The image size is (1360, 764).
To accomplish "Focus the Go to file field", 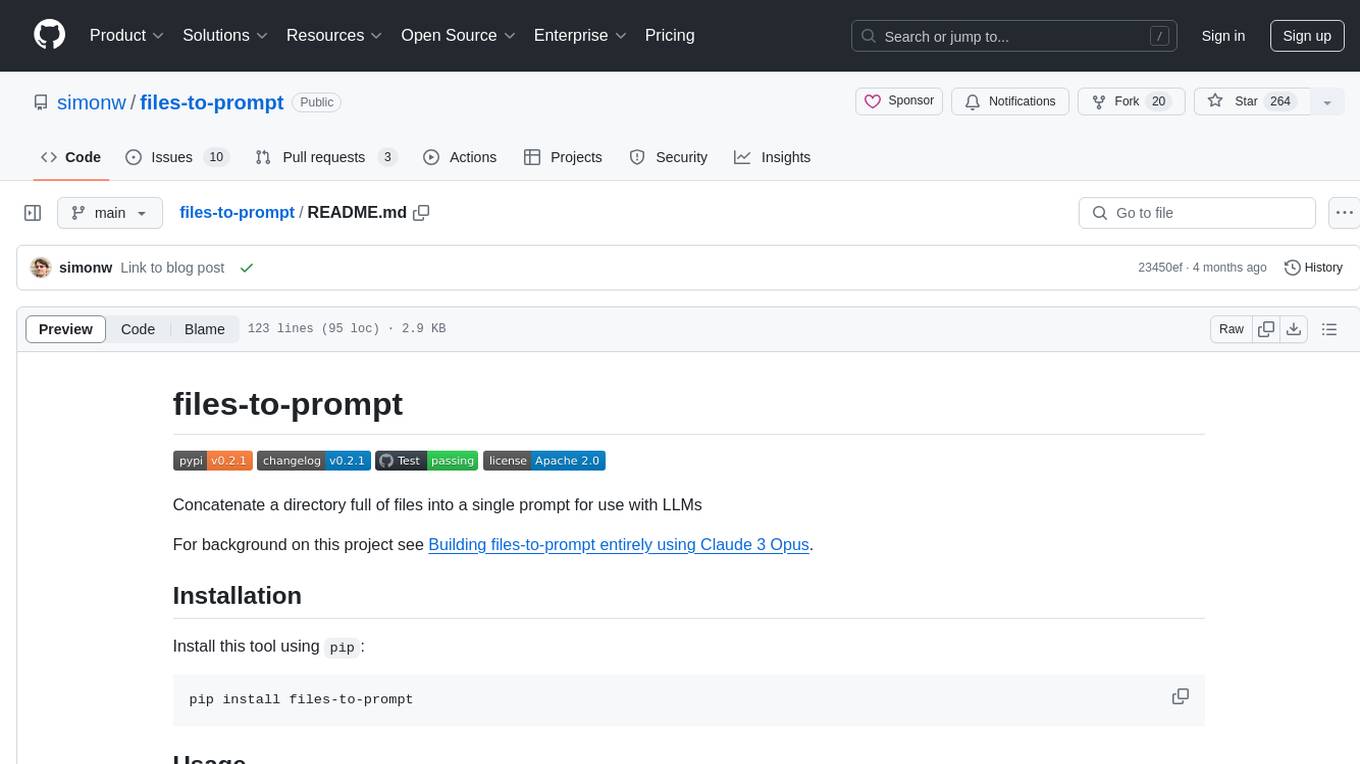I will [x=1197, y=213].
